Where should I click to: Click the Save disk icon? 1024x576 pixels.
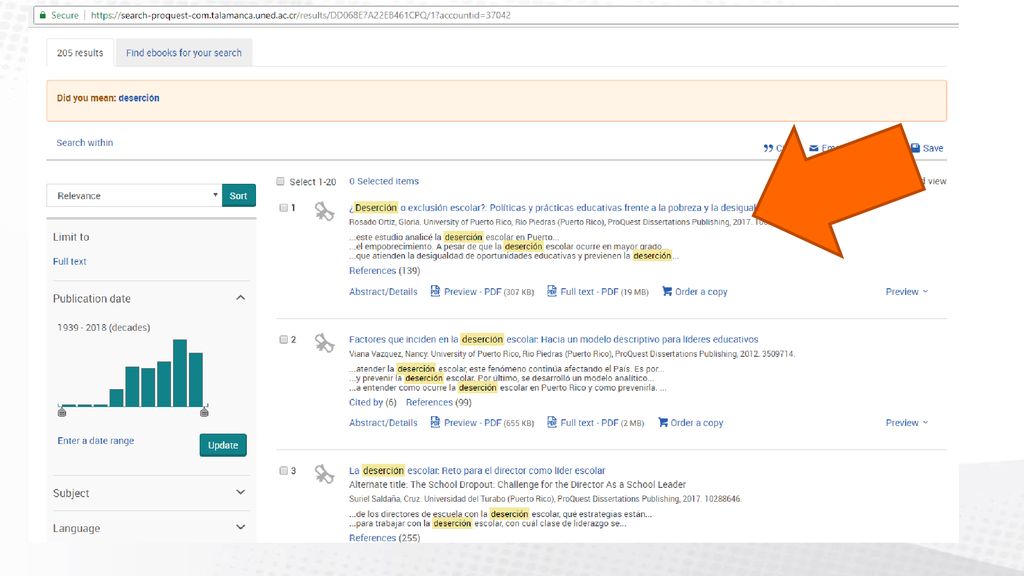[916, 148]
